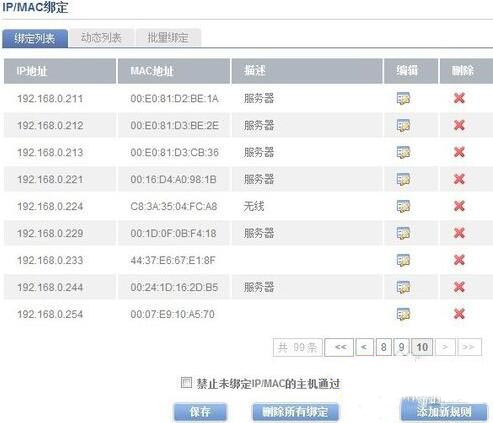Edit the 192.168.0.233 binding entry
Viewport: 493px width, 423px height.
tap(403, 260)
